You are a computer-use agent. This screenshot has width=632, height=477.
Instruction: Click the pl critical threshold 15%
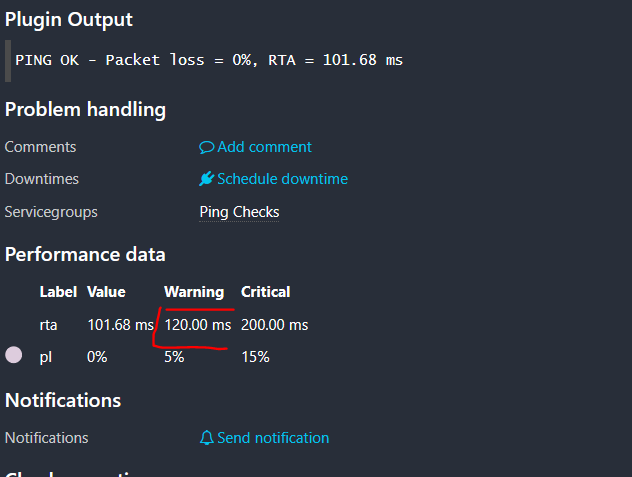click(x=255, y=357)
